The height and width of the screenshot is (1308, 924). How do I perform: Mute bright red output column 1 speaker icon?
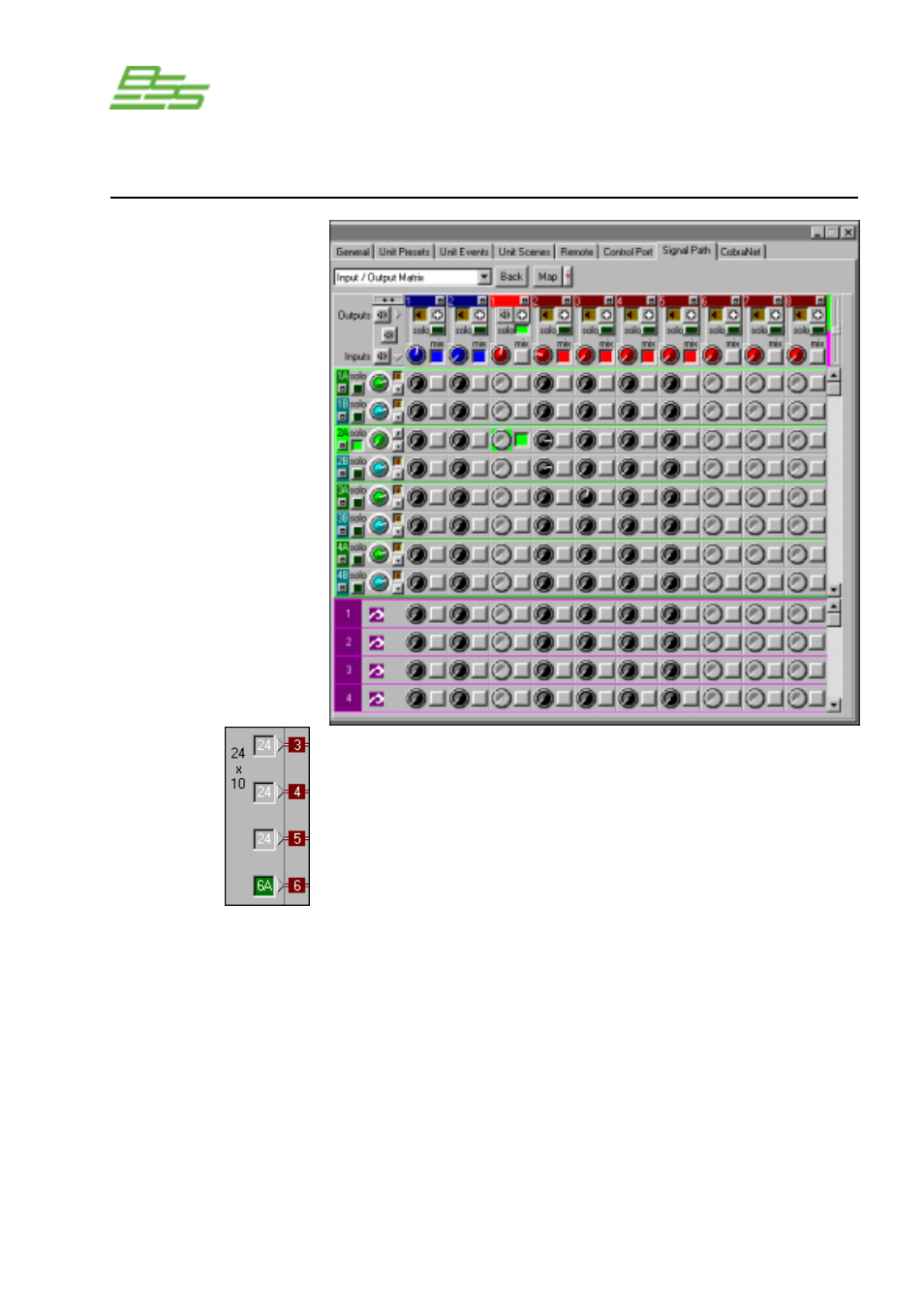pos(505,315)
